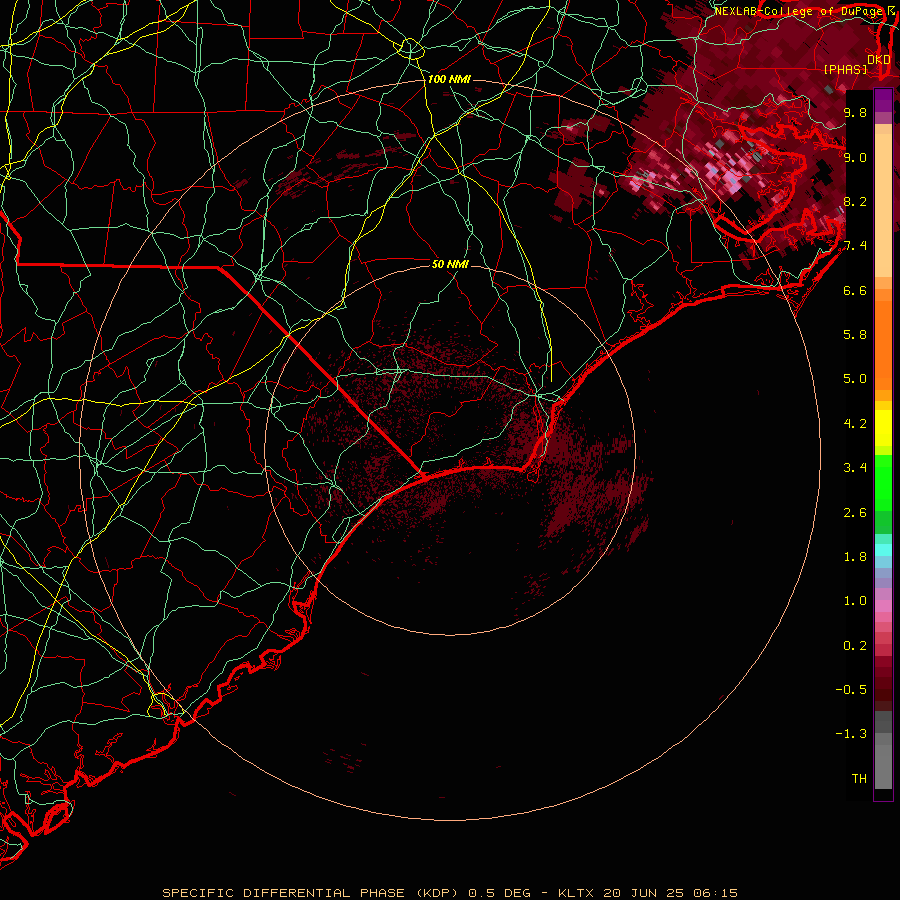Click the 0.5 DEG elevation text

click(x=499, y=893)
